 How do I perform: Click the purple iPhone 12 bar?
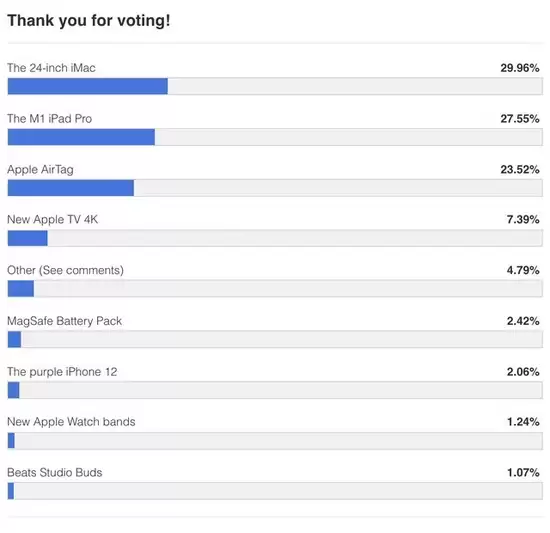click(275, 390)
